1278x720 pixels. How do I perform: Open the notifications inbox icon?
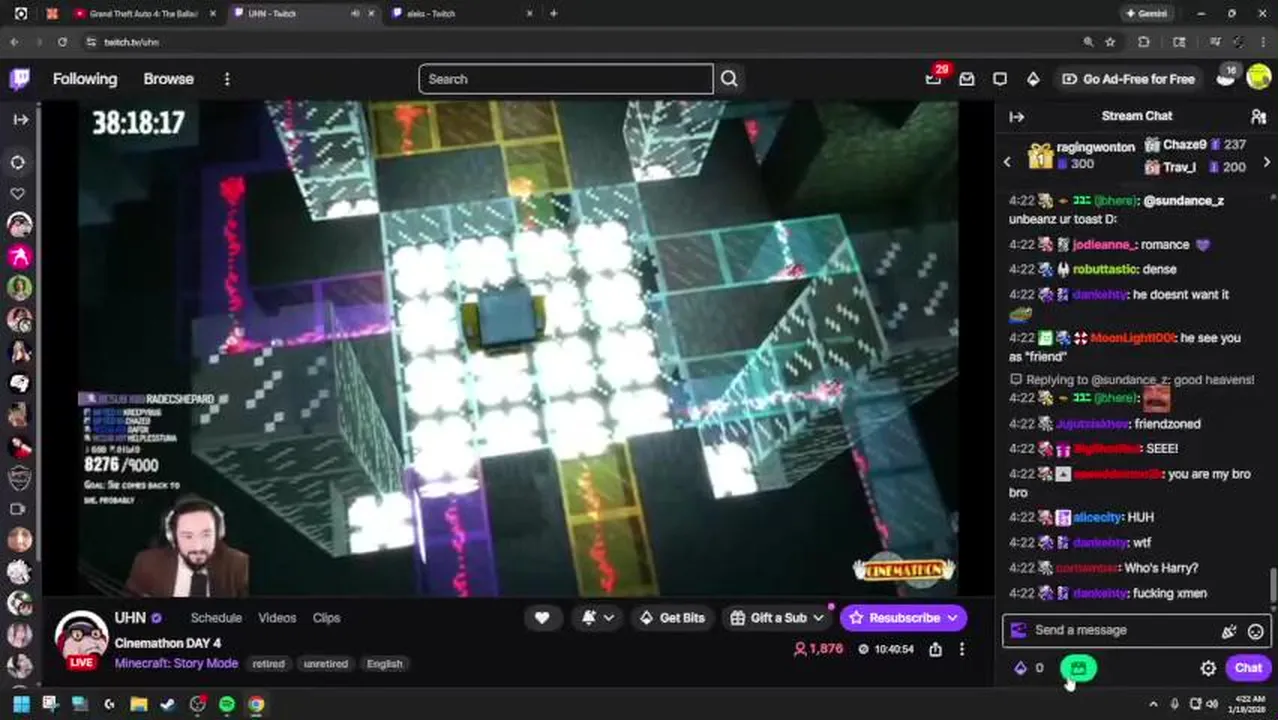pyautogui.click(x=966, y=79)
